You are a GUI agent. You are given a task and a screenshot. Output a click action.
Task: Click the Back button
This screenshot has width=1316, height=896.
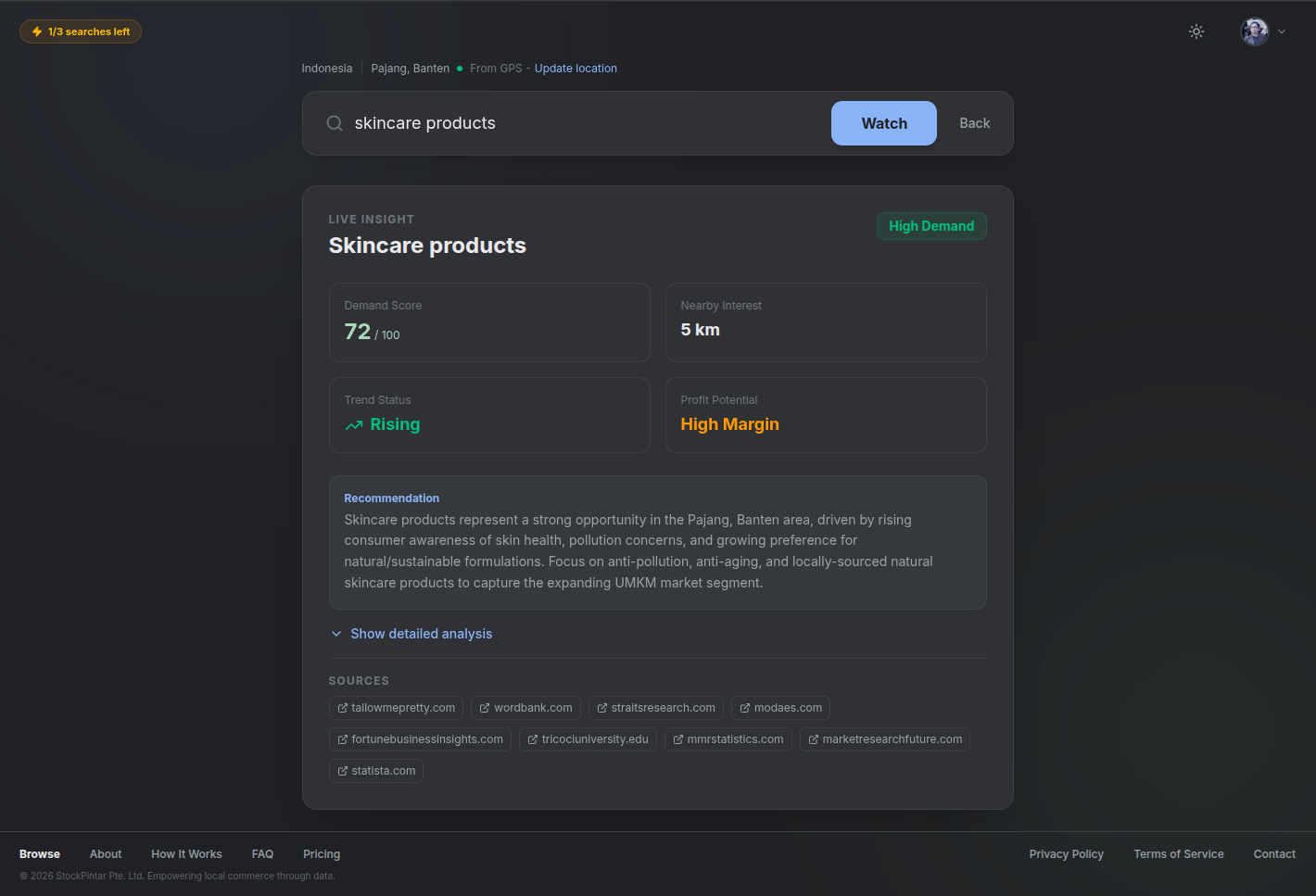pyautogui.click(x=974, y=123)
